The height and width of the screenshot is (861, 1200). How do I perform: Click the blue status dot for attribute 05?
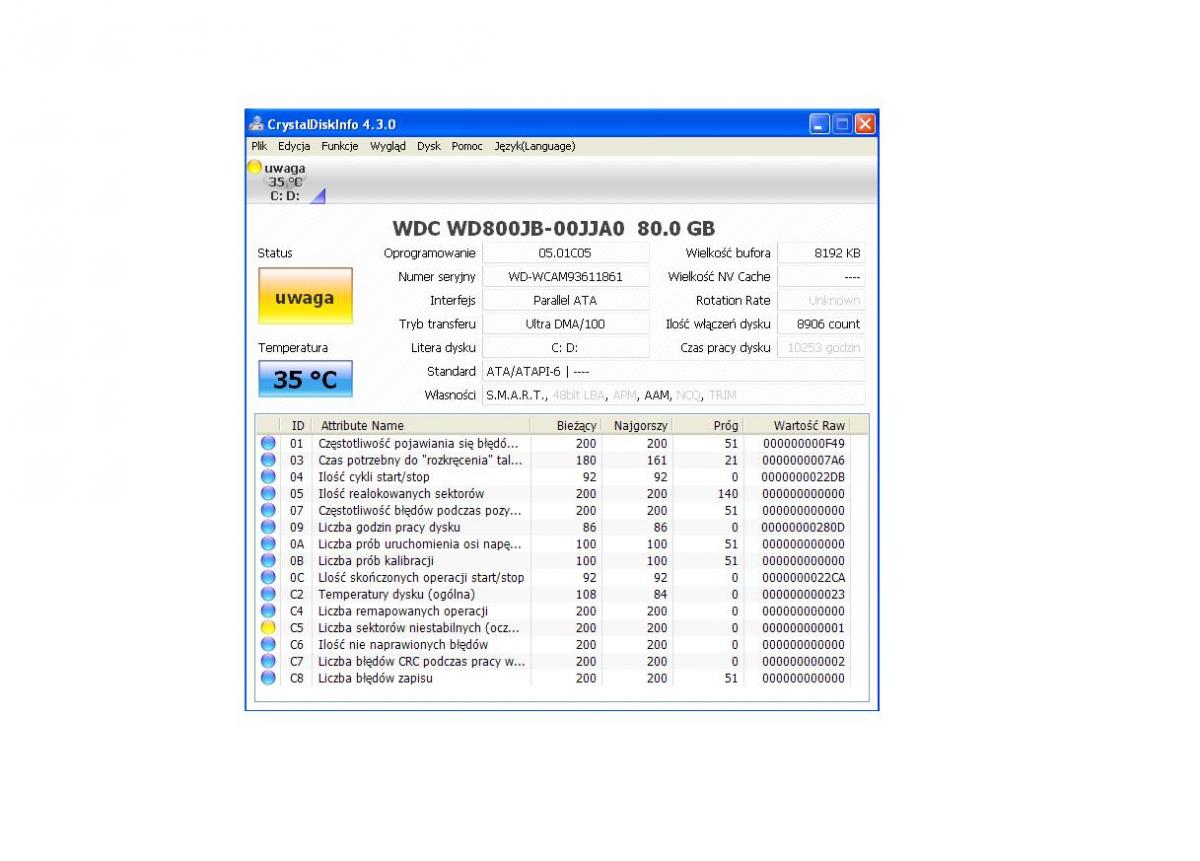268,493
